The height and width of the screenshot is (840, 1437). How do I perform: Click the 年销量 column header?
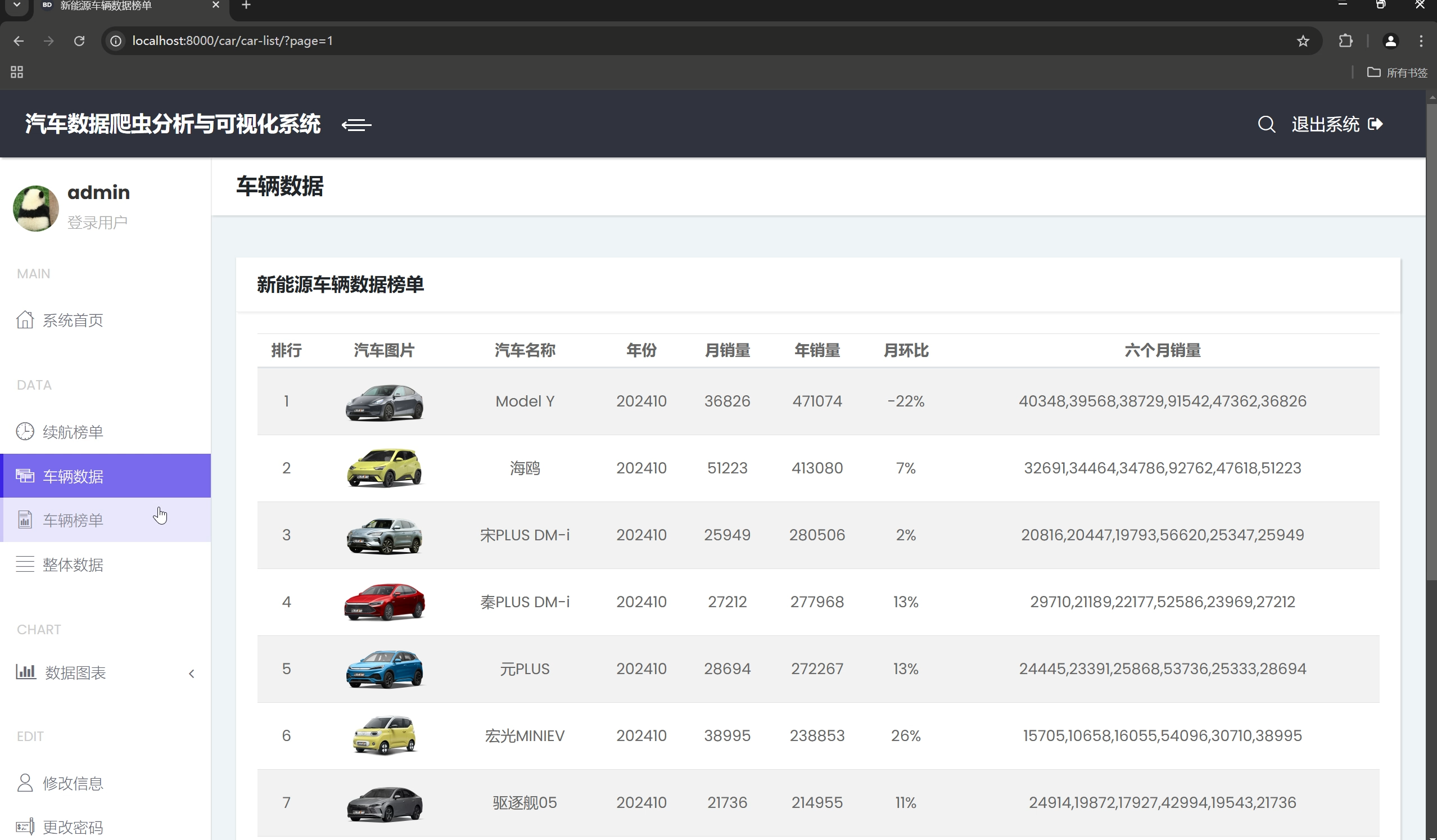(x=817, y=350)
